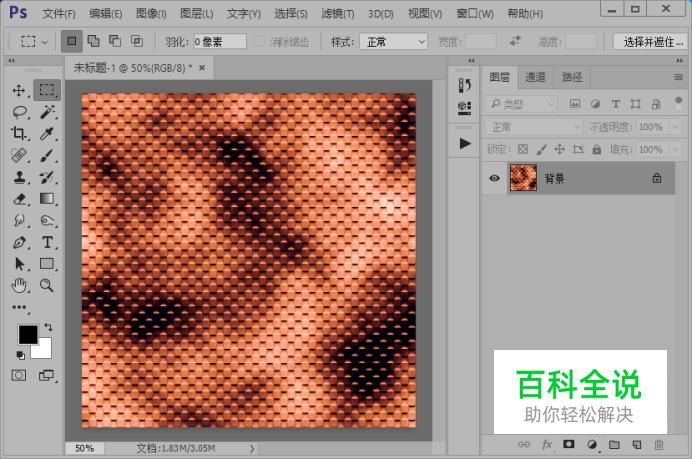692x459 pixels.
Task: Close the 未标题-1 document tab
Action: pyautogui.click(x=202, y=68)
